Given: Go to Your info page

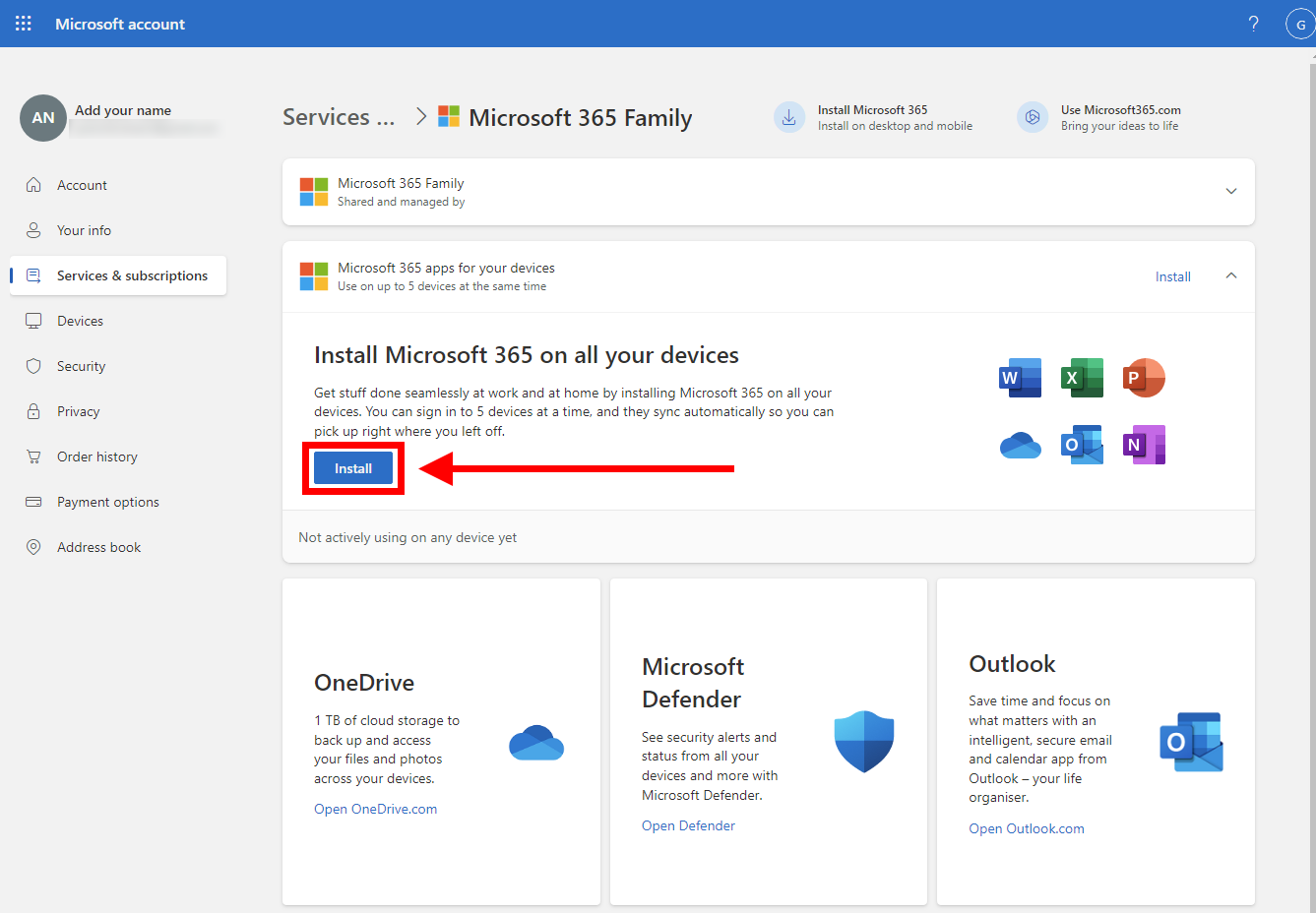Looking at the screenshot, I should (x=118, y=230).
